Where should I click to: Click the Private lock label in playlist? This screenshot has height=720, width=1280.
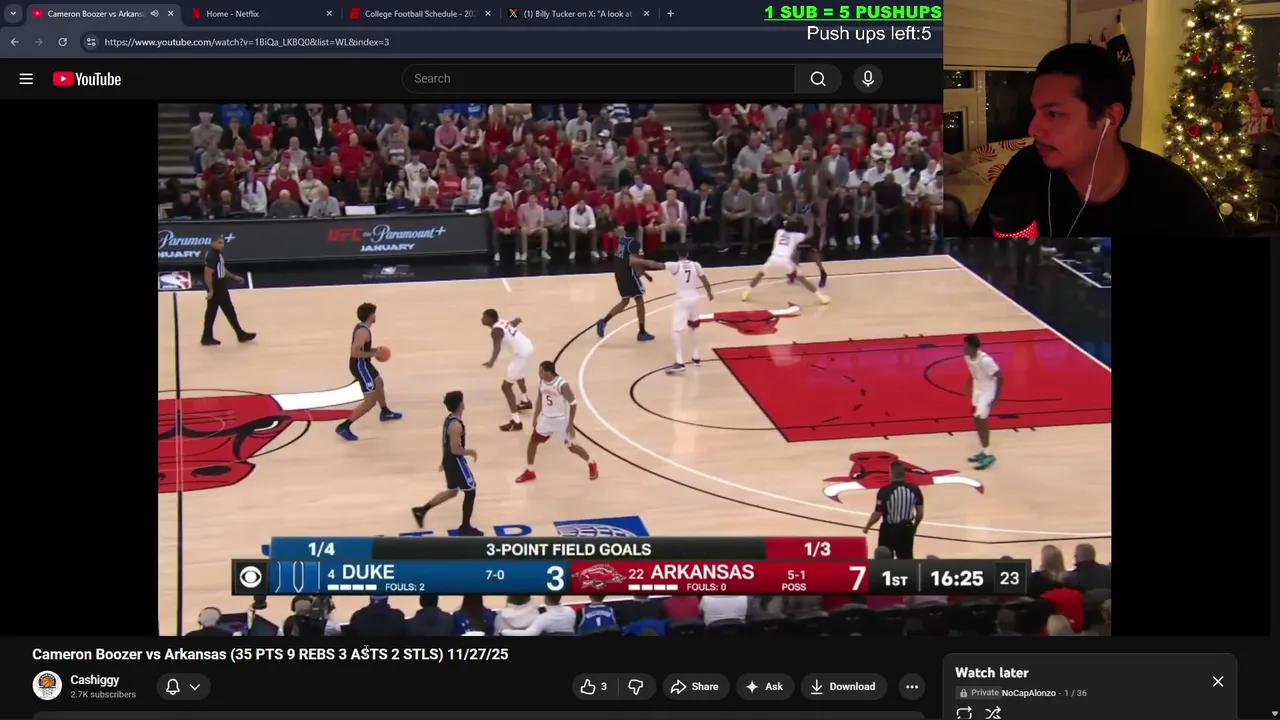[979, 693]
